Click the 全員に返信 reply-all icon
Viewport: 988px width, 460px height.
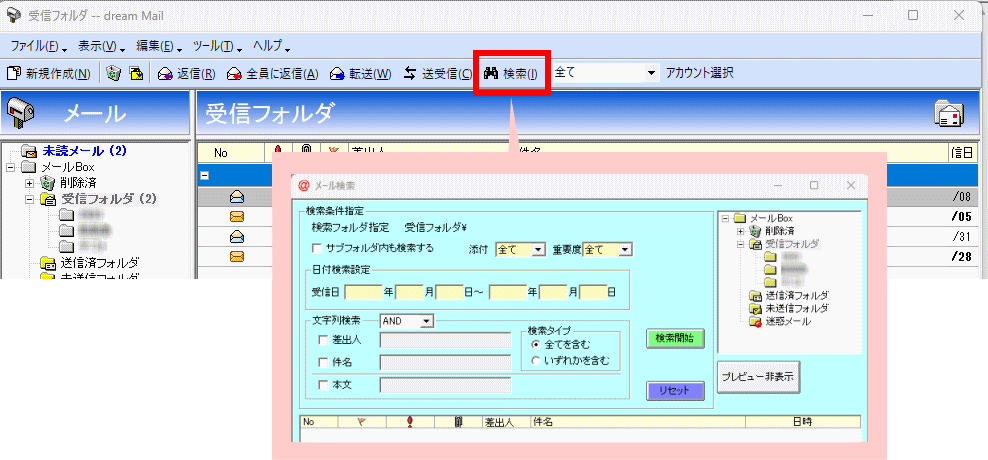(234, 73)
